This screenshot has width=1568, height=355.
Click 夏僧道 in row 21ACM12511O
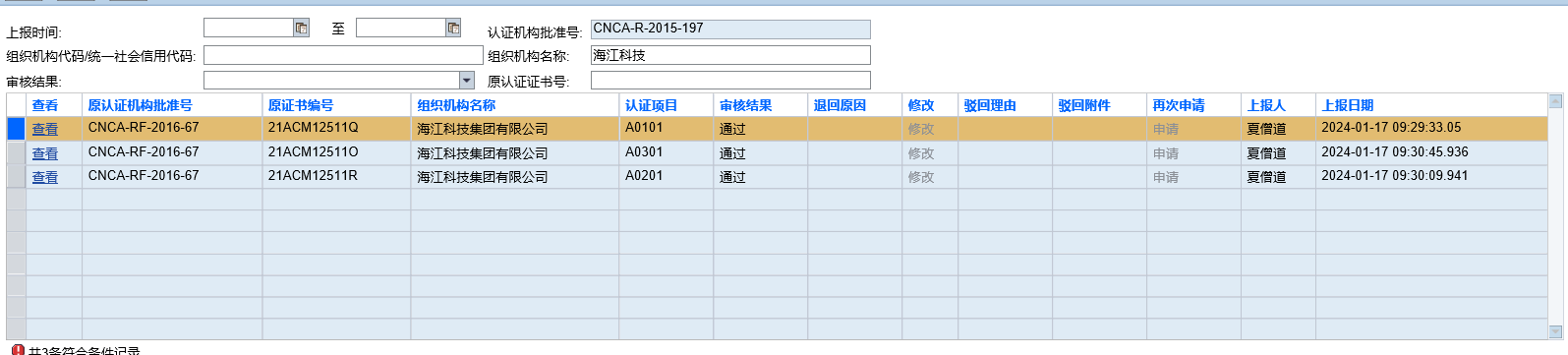tap(1266, 153)
